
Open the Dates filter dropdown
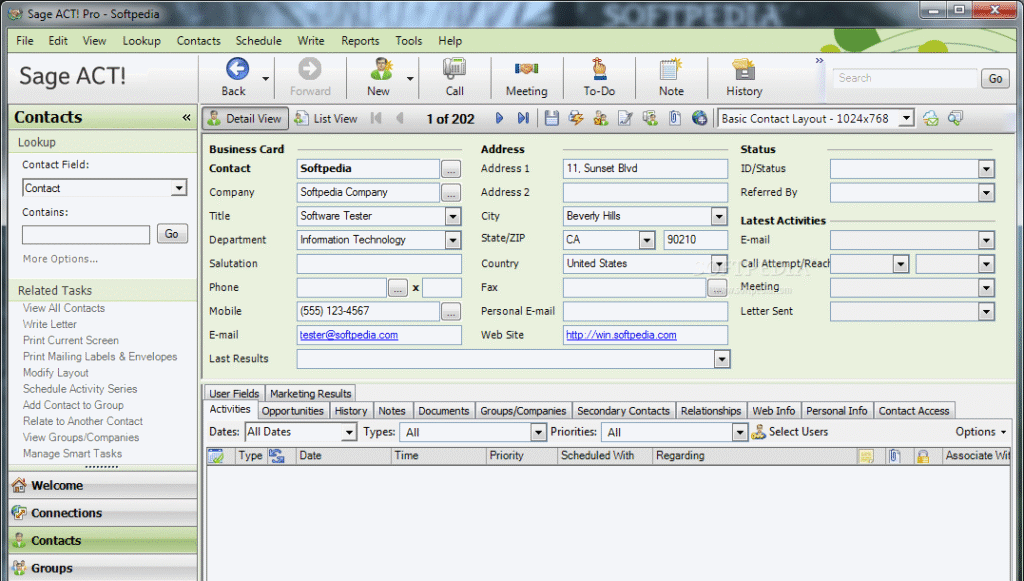(x=349, y=432)
